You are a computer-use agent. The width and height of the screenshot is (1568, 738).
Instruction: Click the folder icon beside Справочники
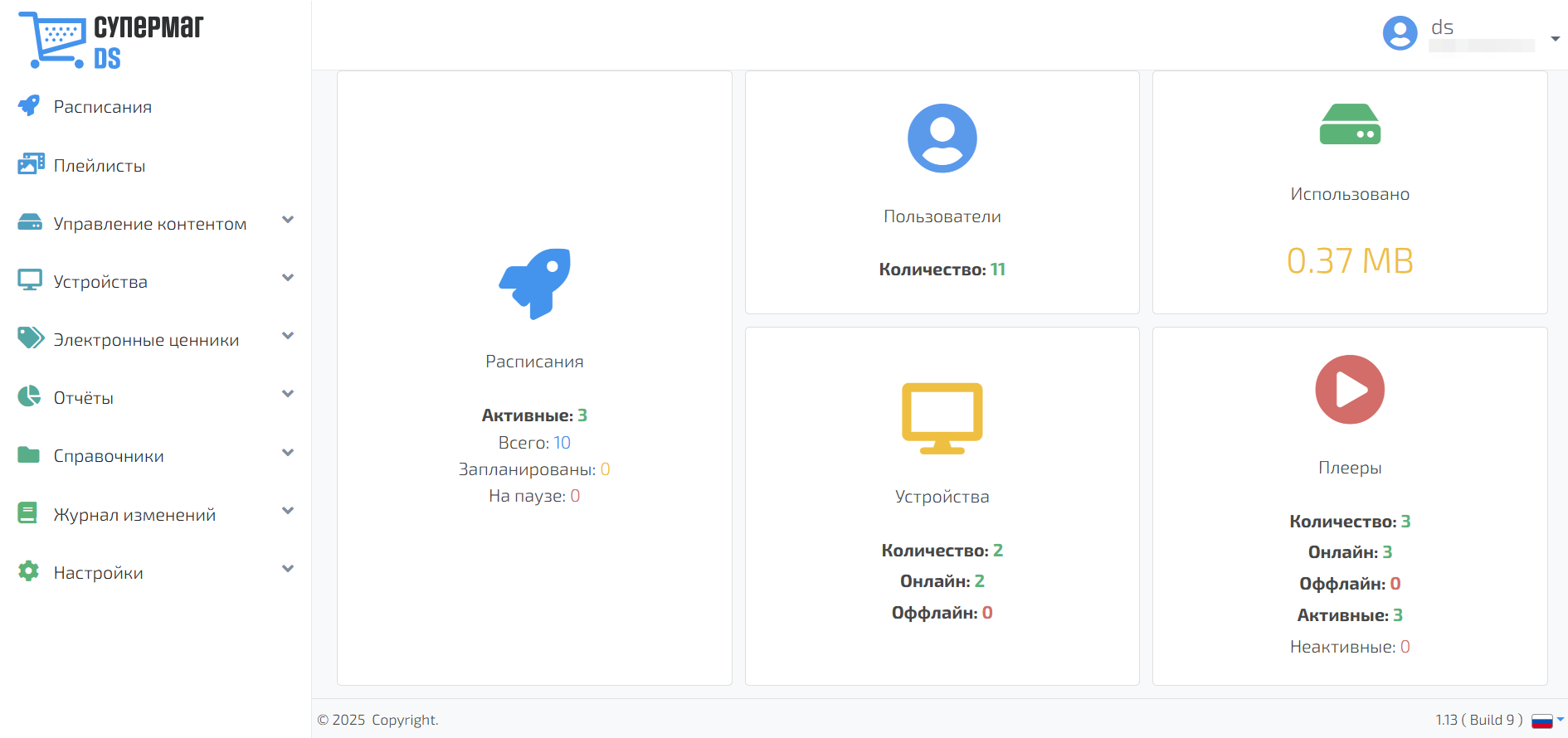click(x=29, y=454)
